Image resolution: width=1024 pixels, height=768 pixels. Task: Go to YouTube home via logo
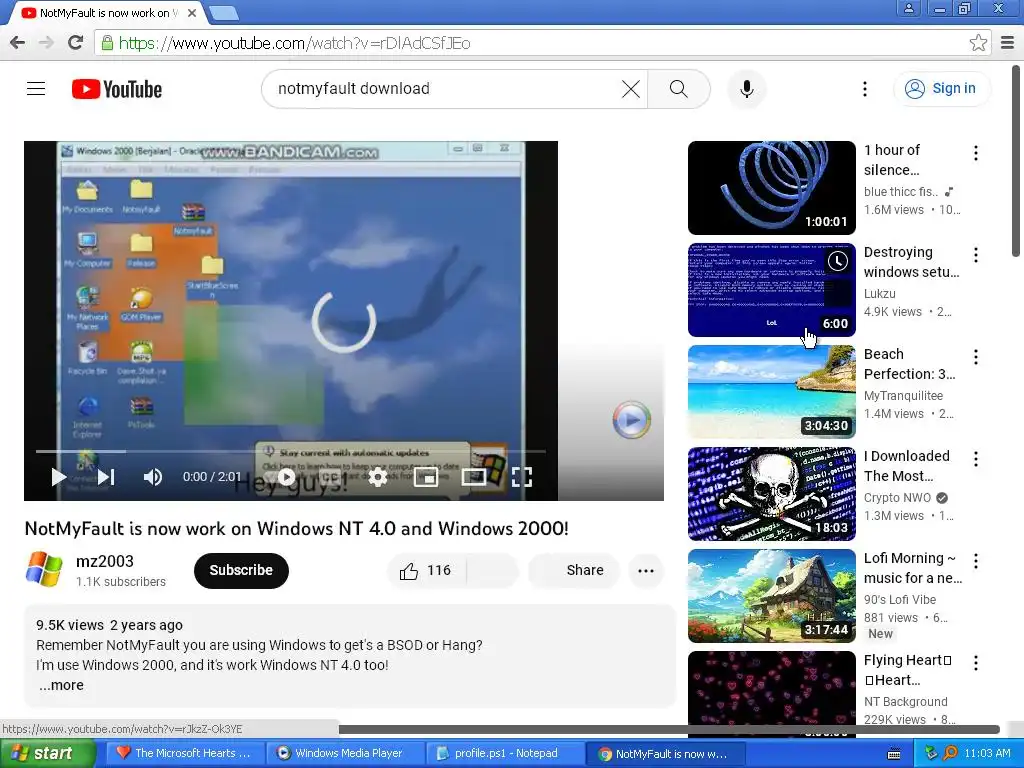coord(117,89)
